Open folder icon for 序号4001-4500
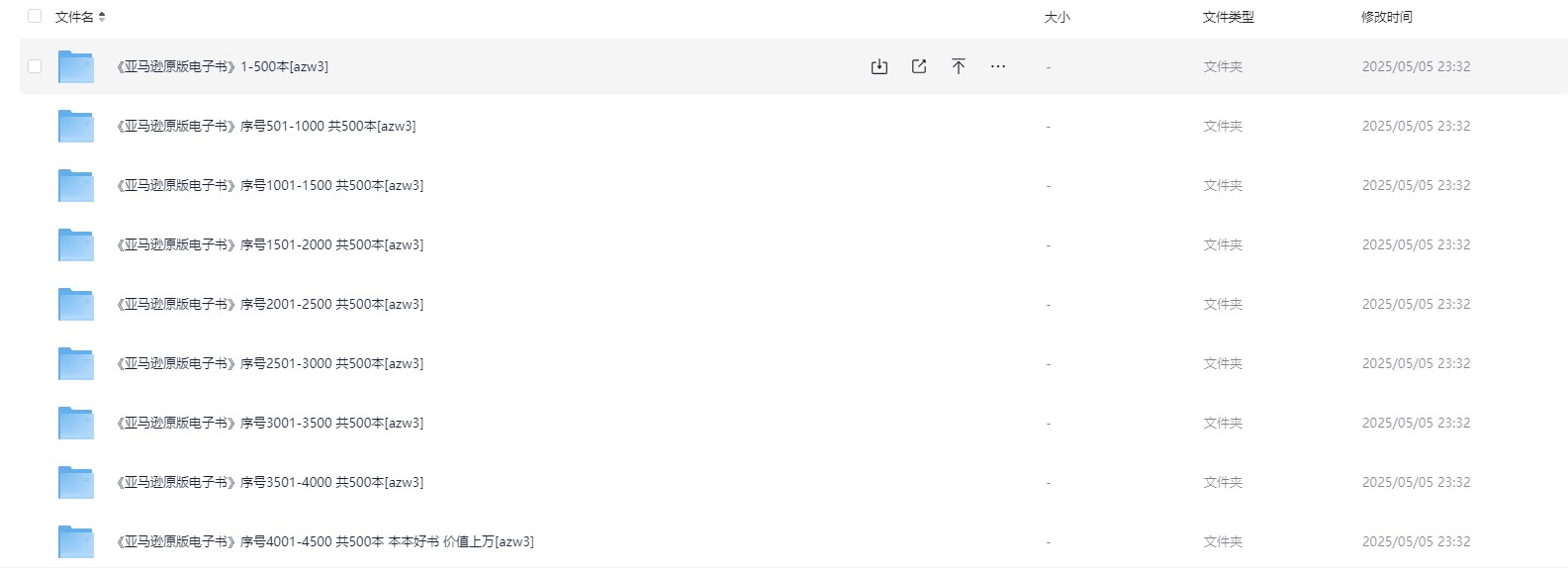The image size is (1568, 577). (x=76, y=541)
